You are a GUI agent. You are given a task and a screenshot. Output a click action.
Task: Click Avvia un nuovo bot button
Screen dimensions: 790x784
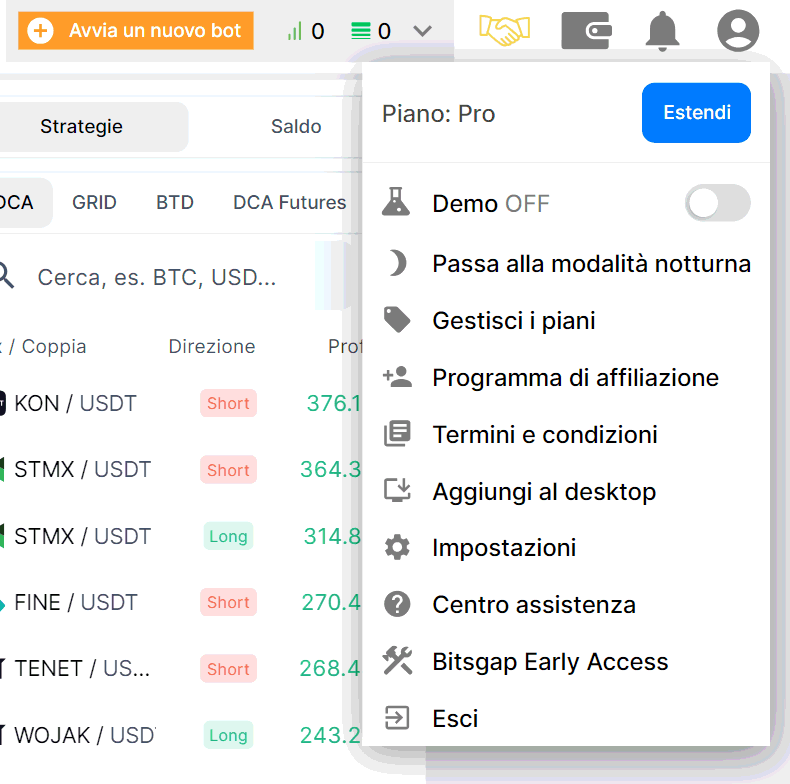tap(136, 31)
